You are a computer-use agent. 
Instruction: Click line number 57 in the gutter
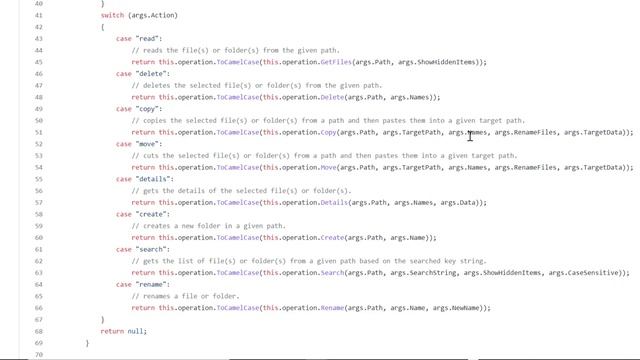point(39,202)
